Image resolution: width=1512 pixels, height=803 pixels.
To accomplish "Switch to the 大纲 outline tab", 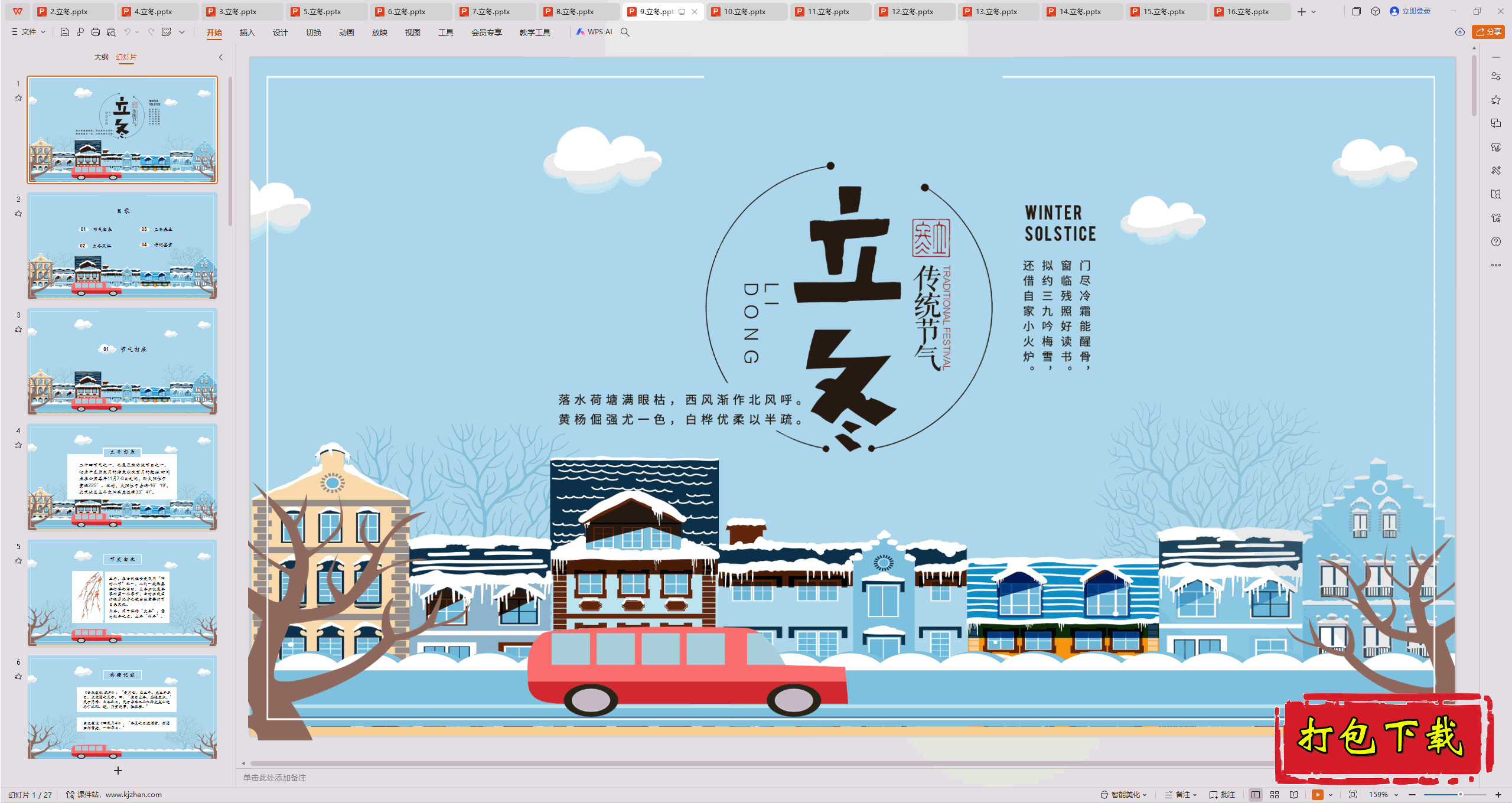I will [x=101, y=57].
